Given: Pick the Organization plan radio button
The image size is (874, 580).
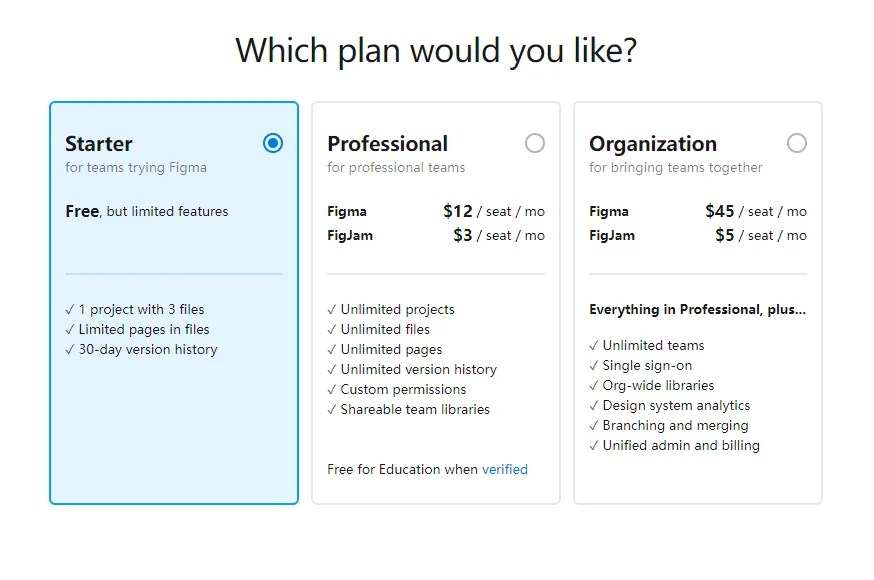Looking at the screenshot, I should pyautogui.click(x=797, y=143).
